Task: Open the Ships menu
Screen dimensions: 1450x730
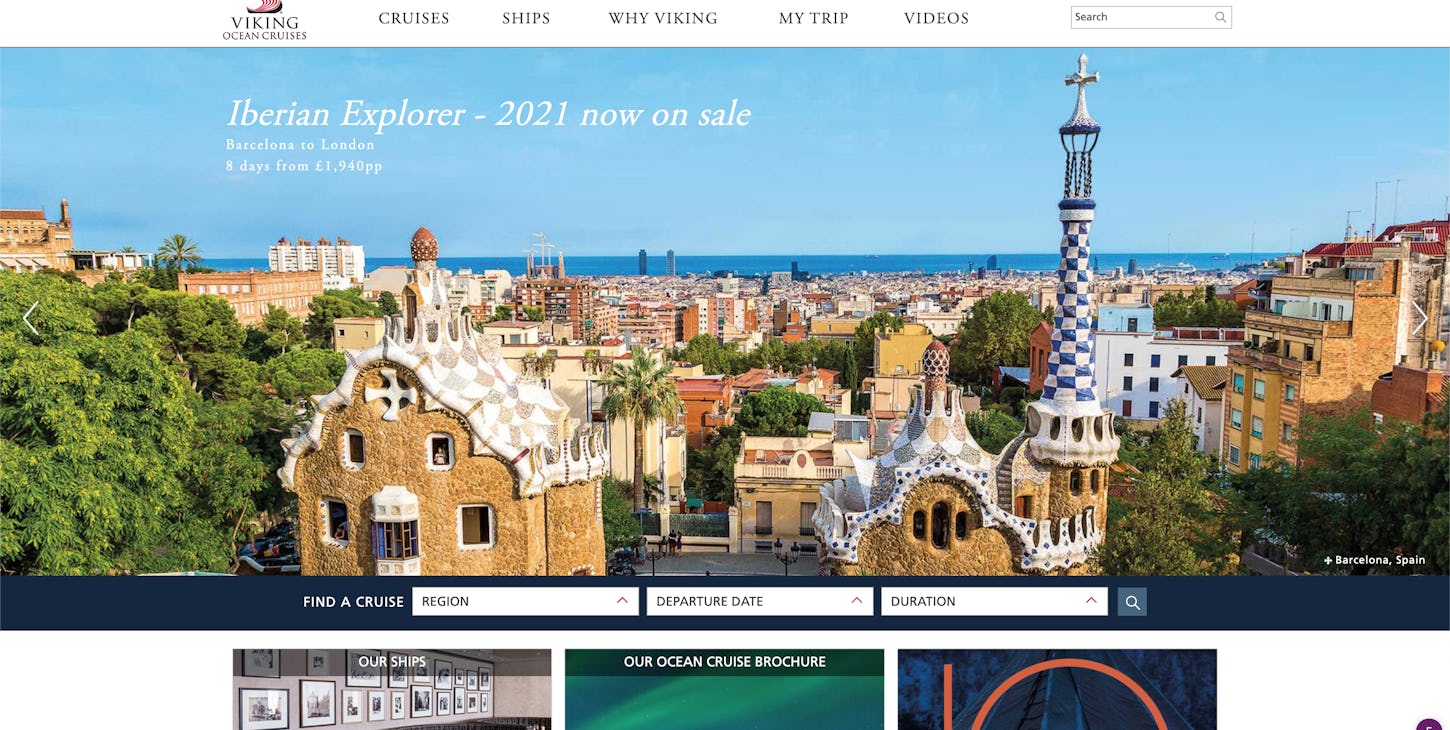Action: (x=526, y=18)
